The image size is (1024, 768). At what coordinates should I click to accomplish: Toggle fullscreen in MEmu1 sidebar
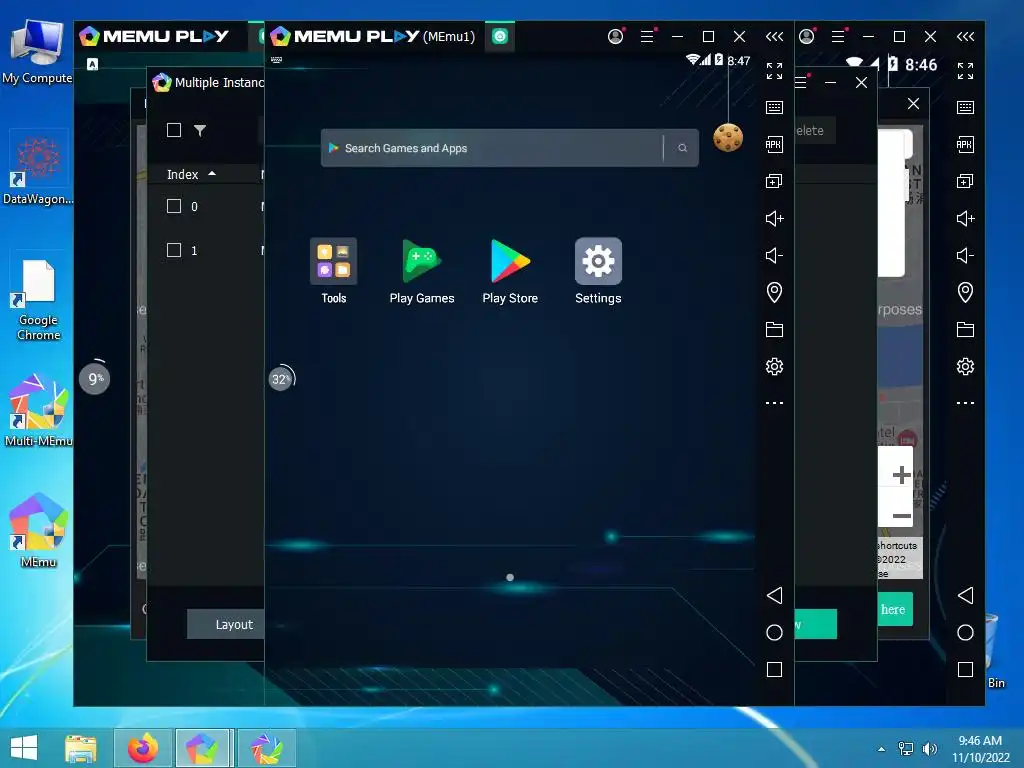(774, 71)
